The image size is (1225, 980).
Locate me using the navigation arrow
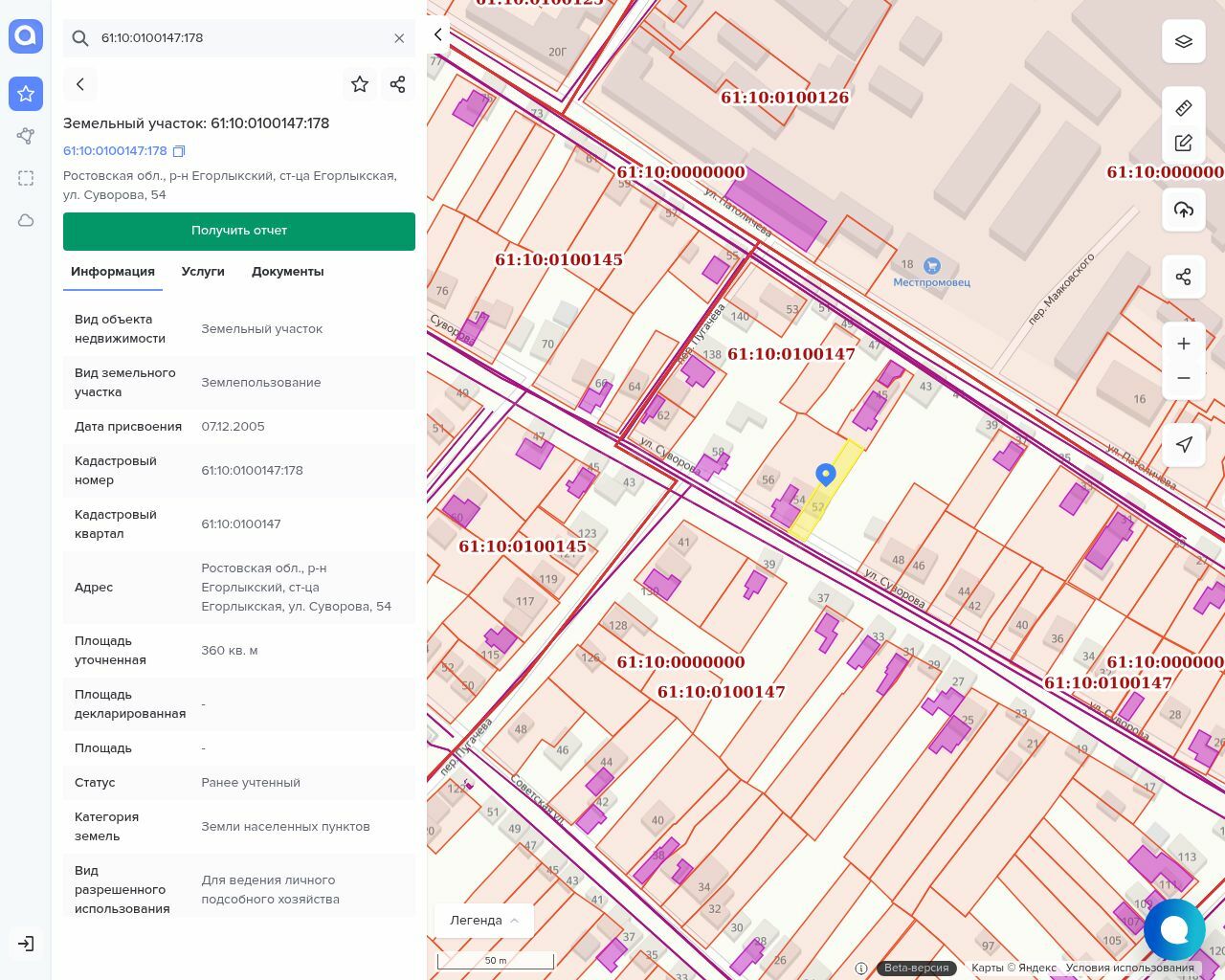point(1184,444)
